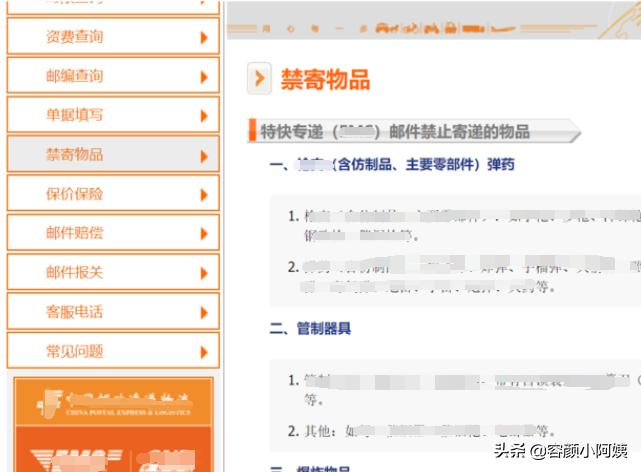
Task: Open the 邮件赔偿 menu item
Action: coord(113,233)
